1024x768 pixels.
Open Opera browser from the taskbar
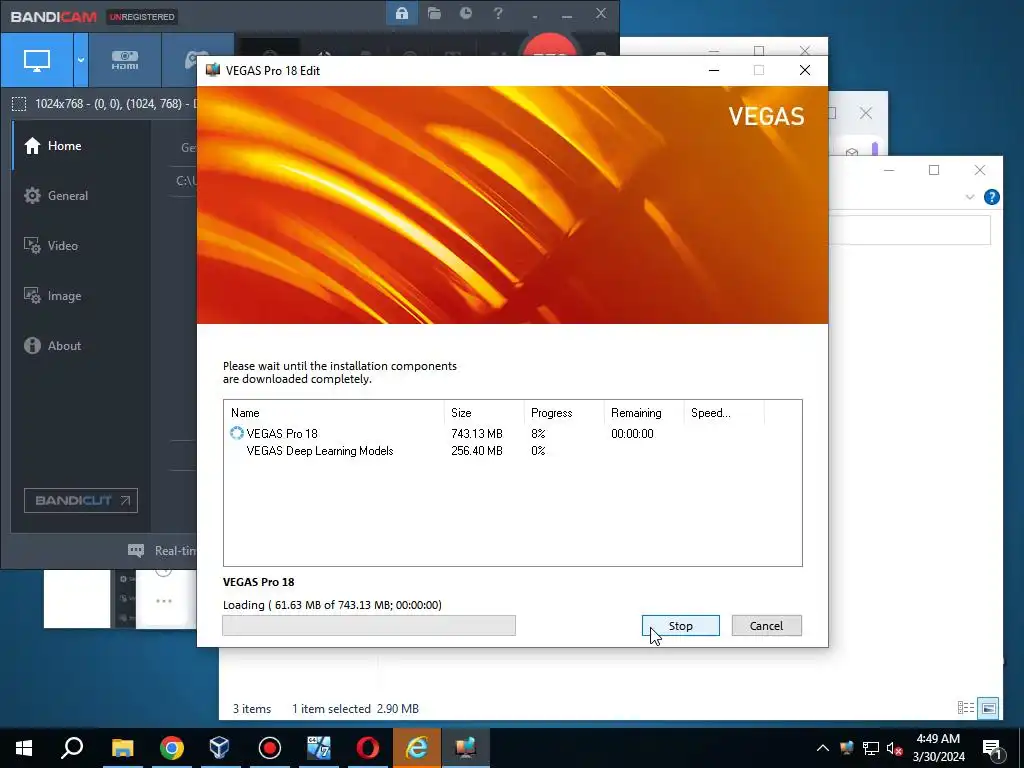click(x=368, y=748)
